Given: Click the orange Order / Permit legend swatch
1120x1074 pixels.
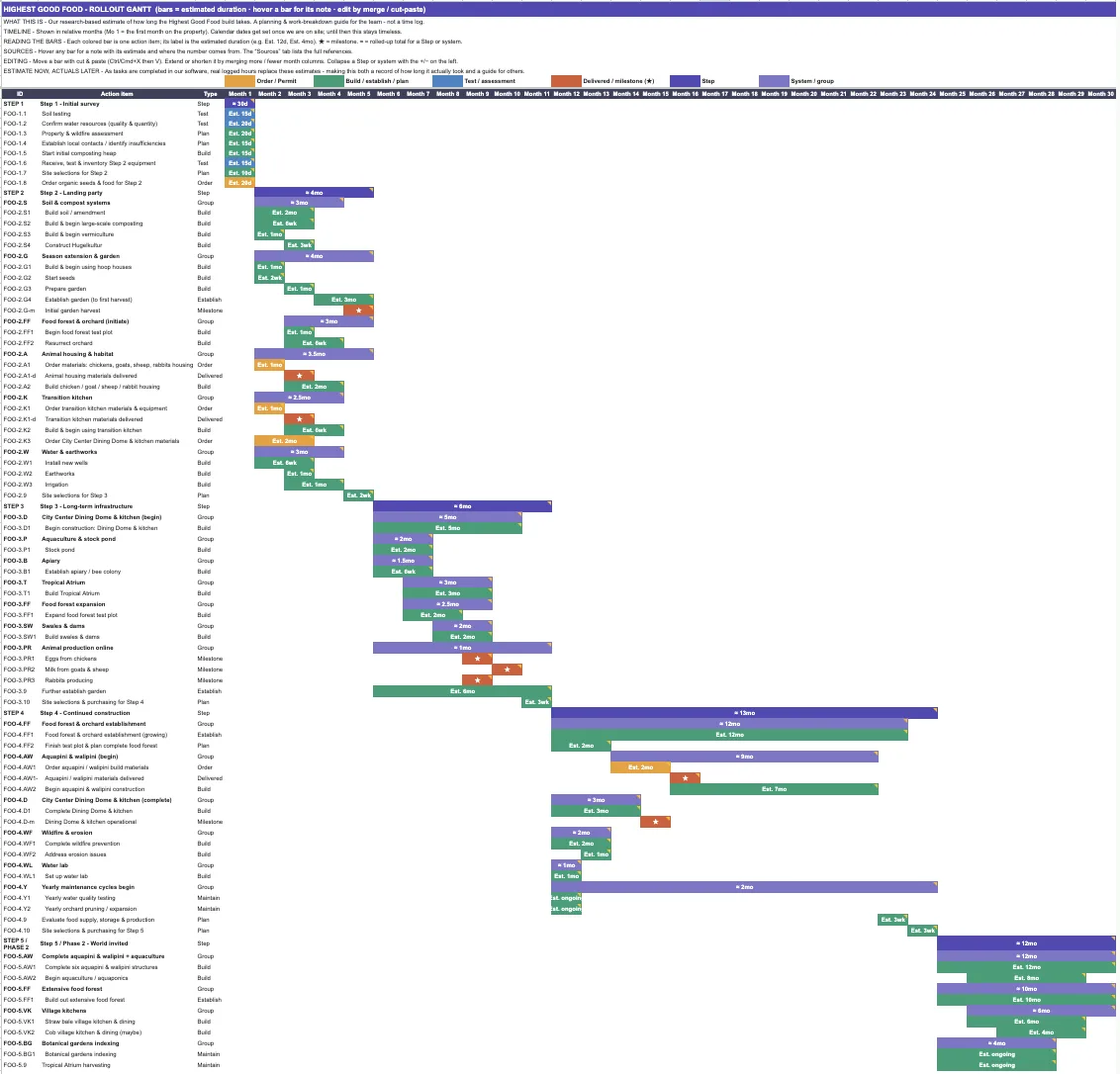Looking at the screenshot, I should 239,81.
